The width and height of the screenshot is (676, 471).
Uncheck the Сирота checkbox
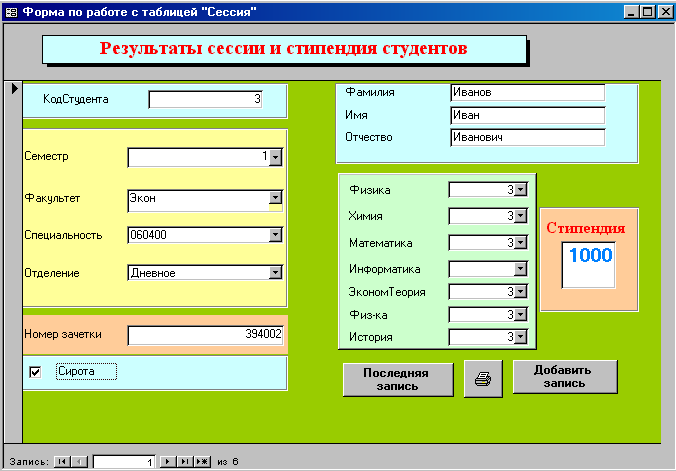[35, 372]
